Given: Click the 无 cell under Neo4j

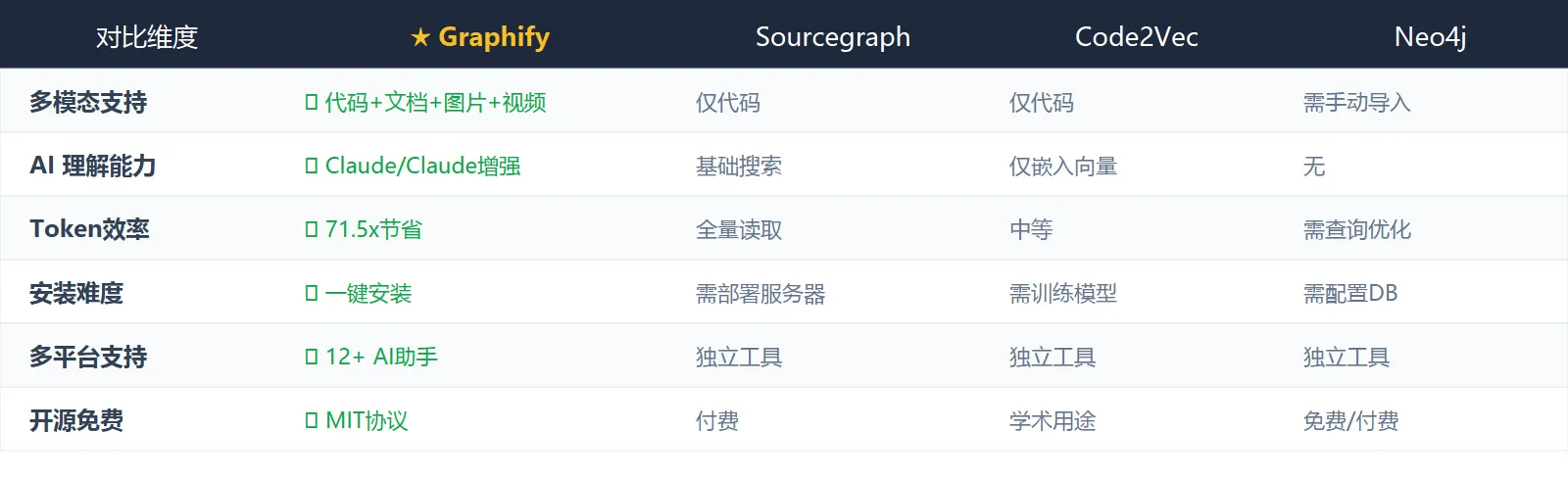Looking at the screenshot, I should click(x=1314, y=166).
